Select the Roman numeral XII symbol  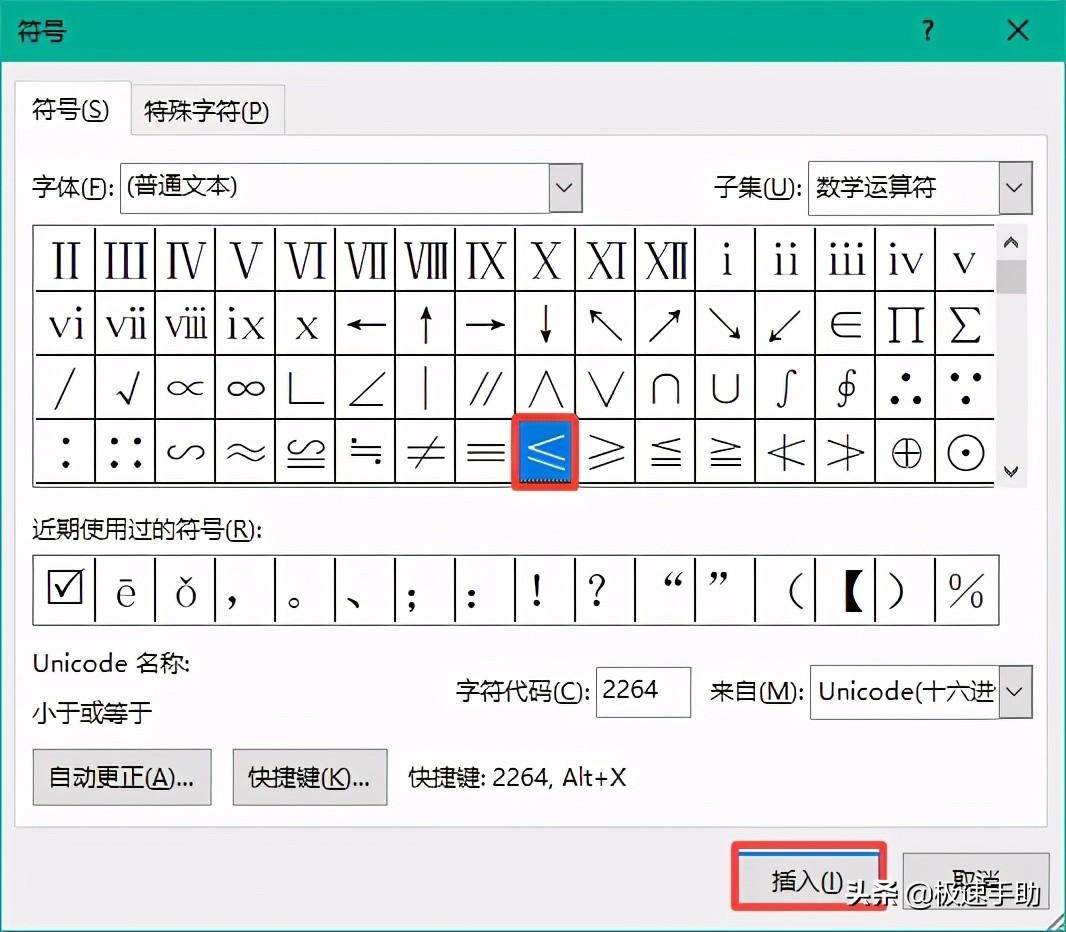[664, 258]
